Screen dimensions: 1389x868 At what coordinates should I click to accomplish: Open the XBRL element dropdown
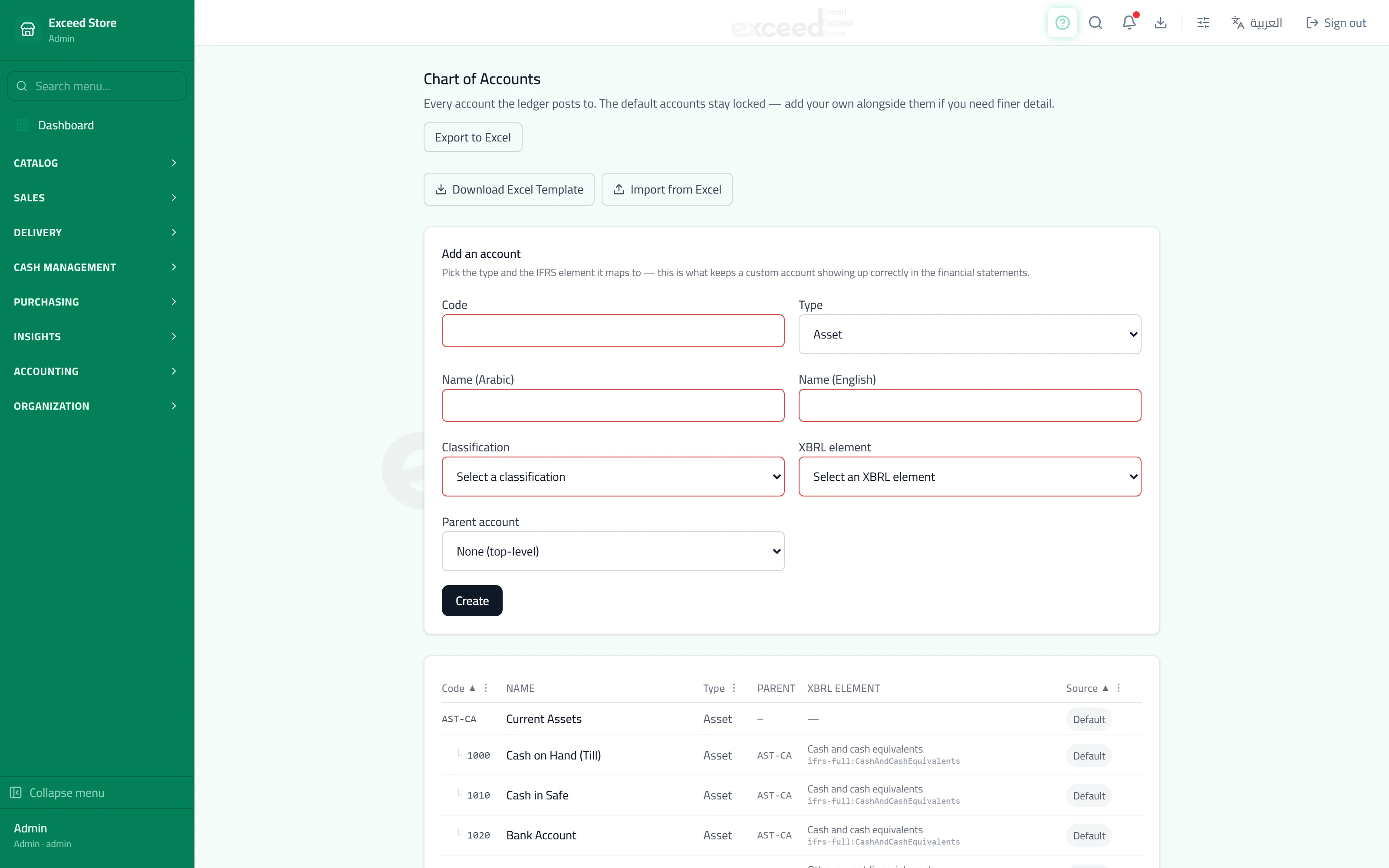pos(969,477)
